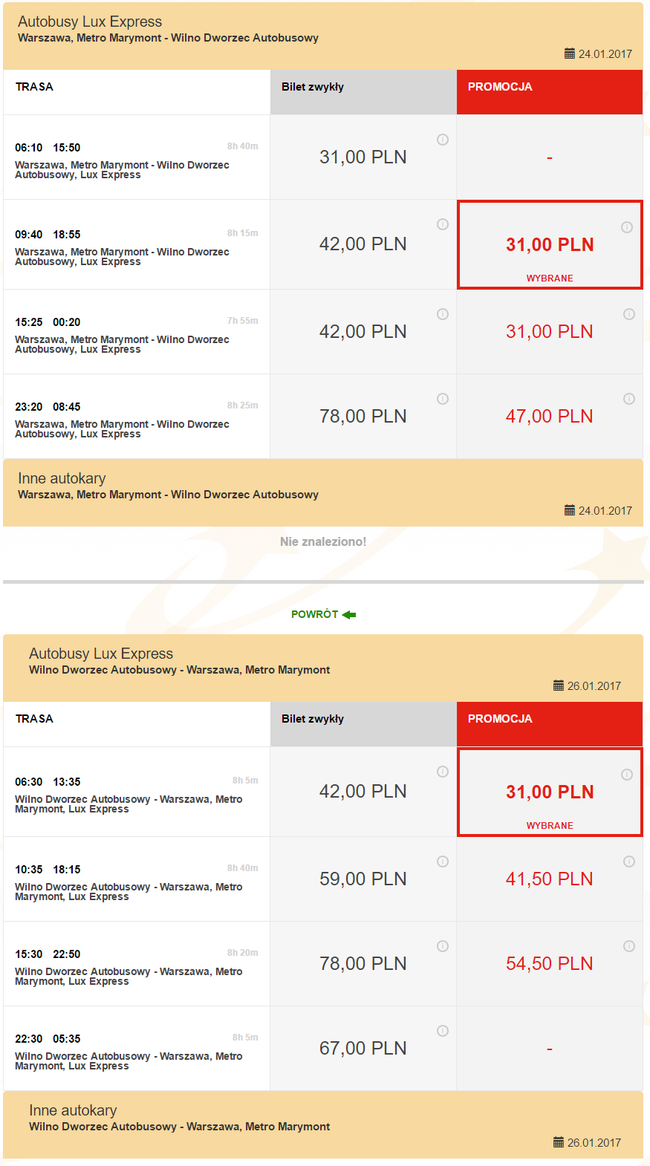Click info icon beside 67,00 PLN return fare
650x1166 pixels.
pyautogui.click(x=443, y=1031)
